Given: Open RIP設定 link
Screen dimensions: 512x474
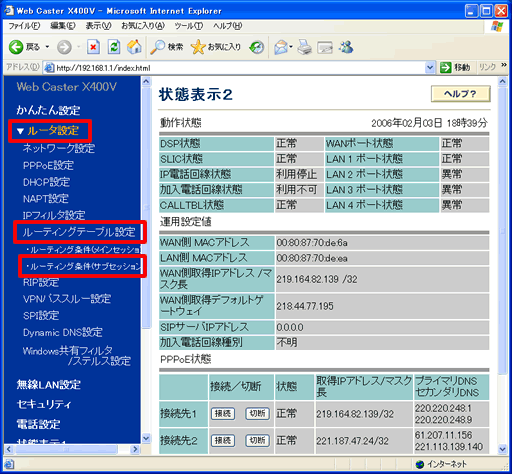Looking at the screenshot, I should pos(41,282).
